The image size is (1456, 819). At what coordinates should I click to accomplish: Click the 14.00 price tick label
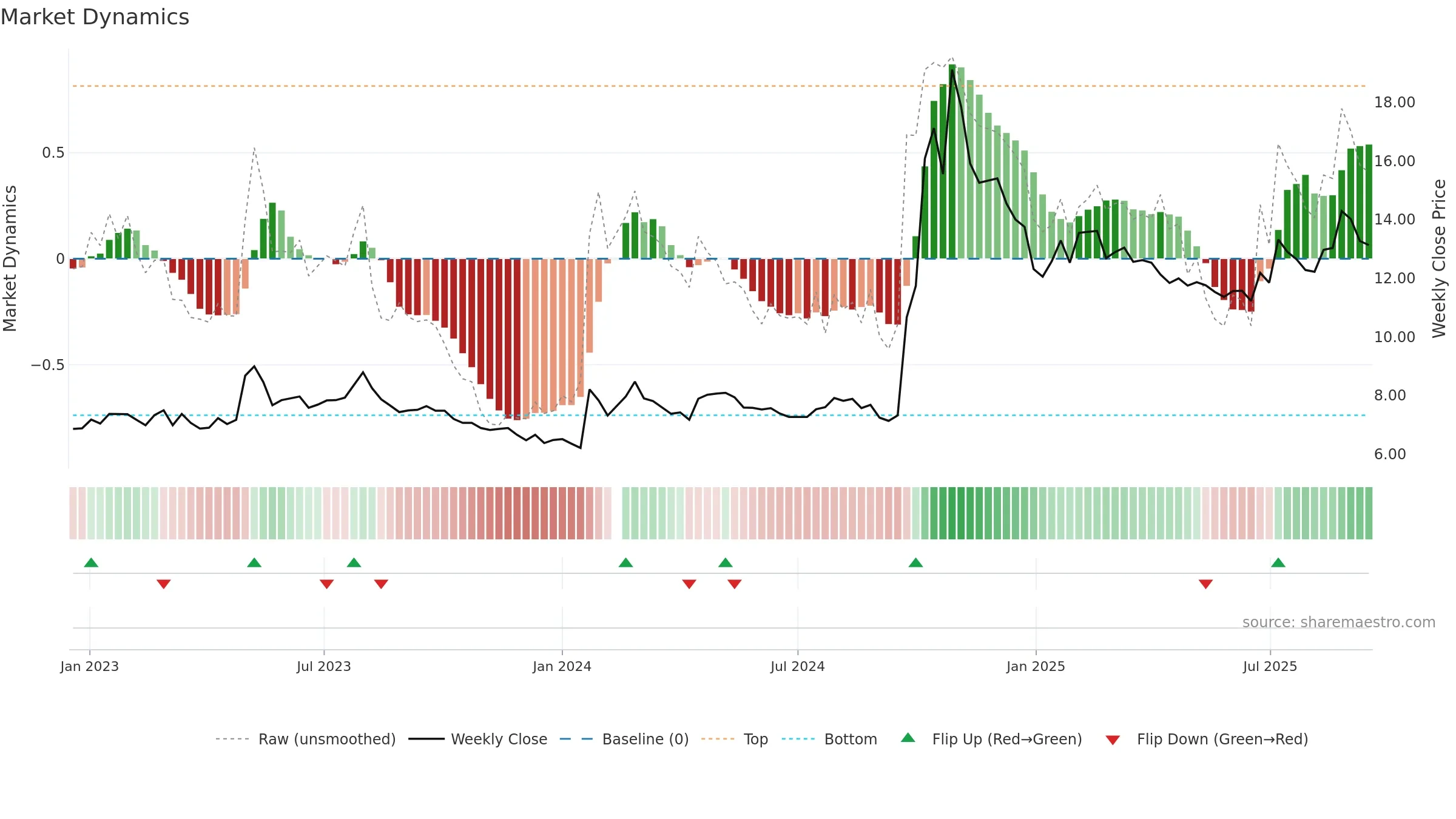coord(1395,220)
